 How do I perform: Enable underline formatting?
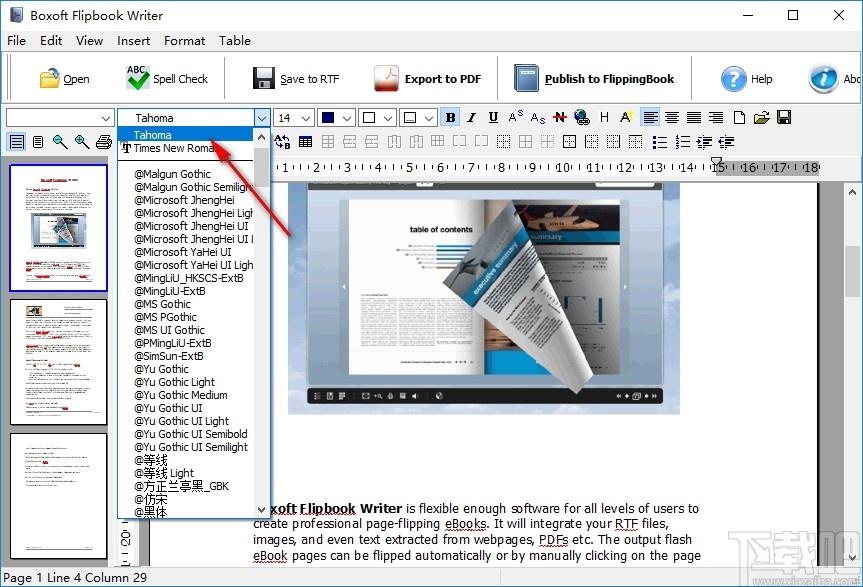pos(491,117)
